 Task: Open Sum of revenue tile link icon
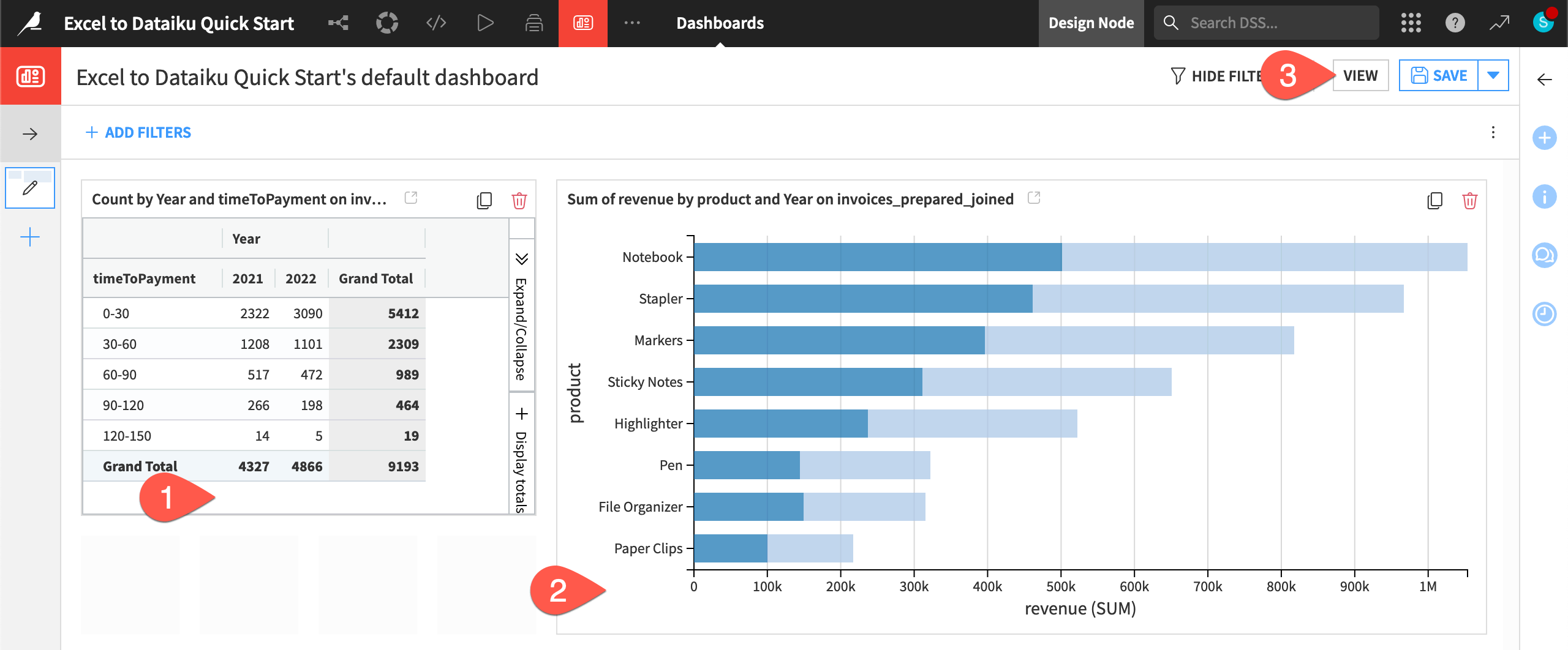coord(1034,198)
